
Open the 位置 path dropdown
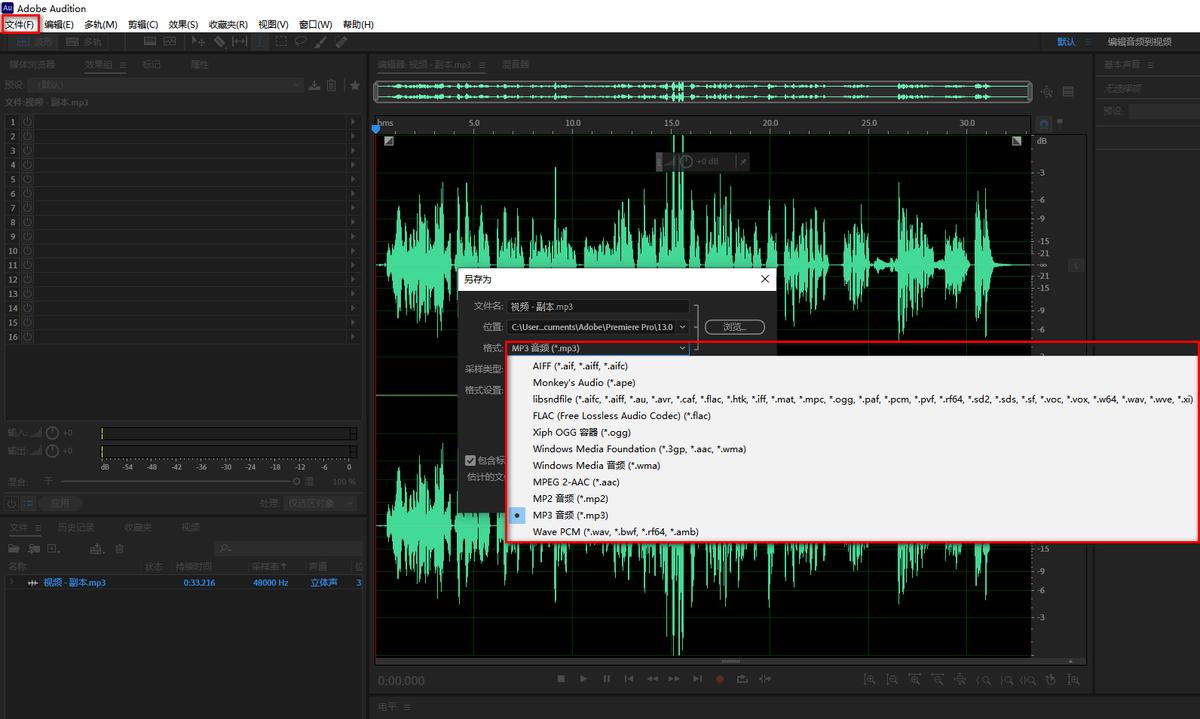(682, 326)
